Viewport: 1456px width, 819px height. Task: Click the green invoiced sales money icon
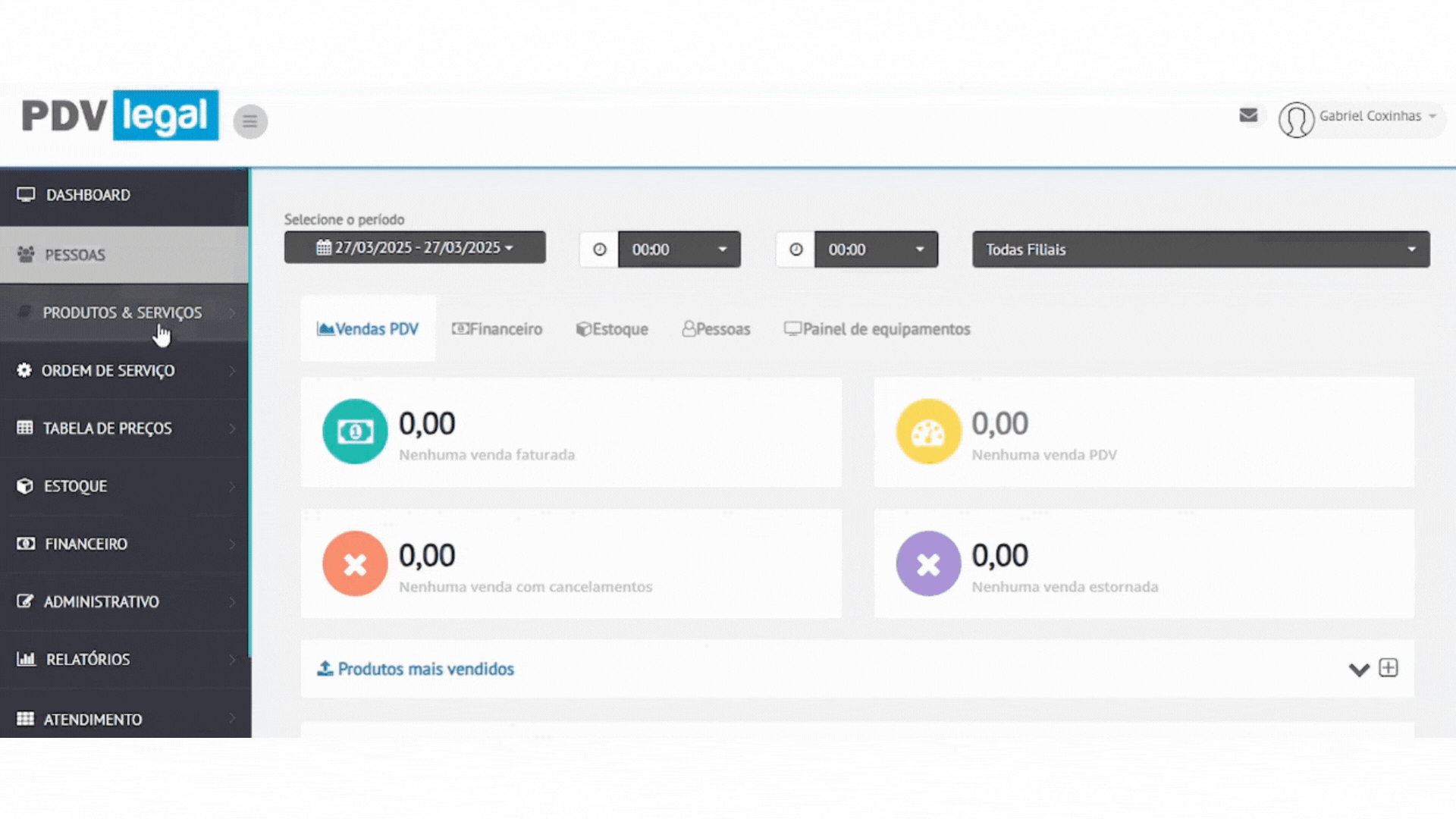[x=355, y=431]
